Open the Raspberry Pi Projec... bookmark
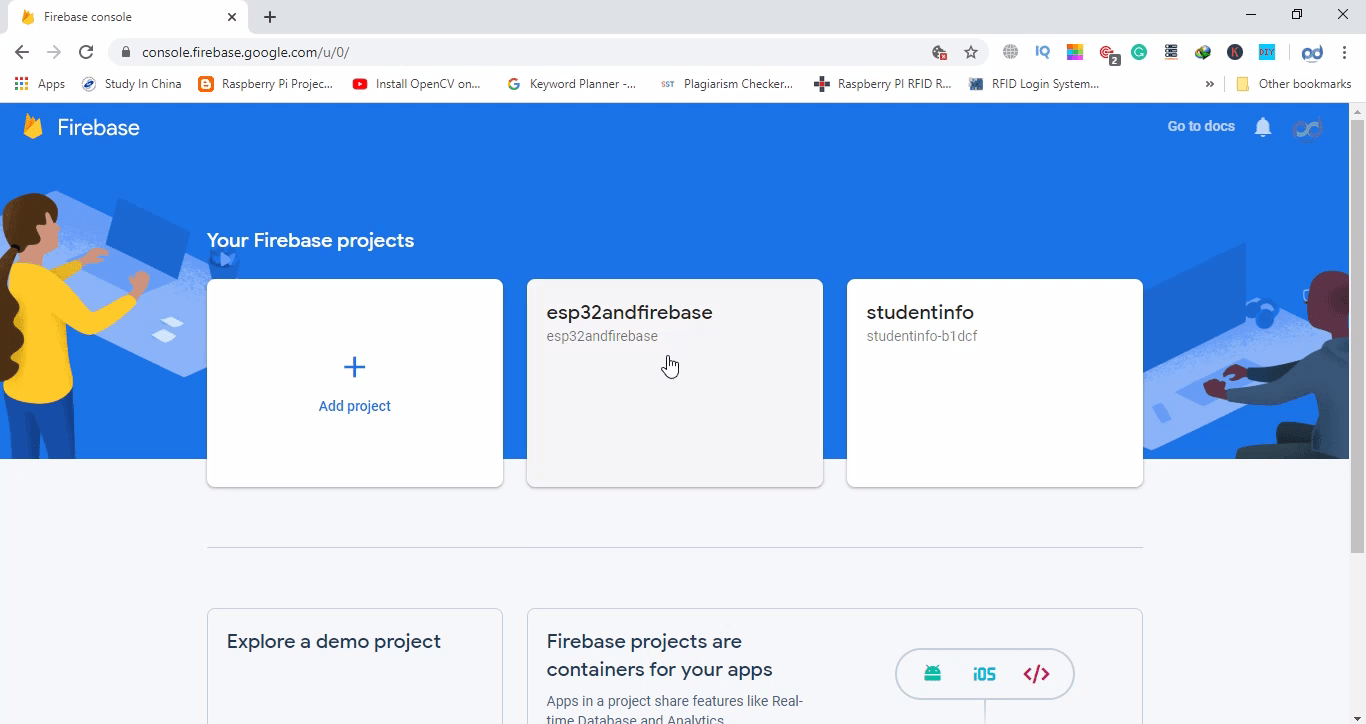 [266, 84]
